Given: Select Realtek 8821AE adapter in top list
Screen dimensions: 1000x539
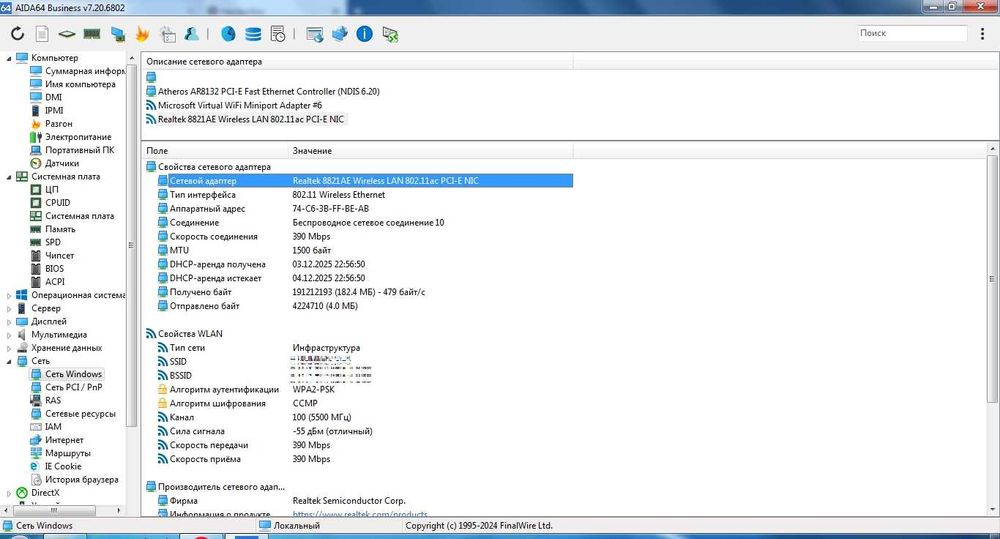Looking at the screenshot, I should click(251, 119).
